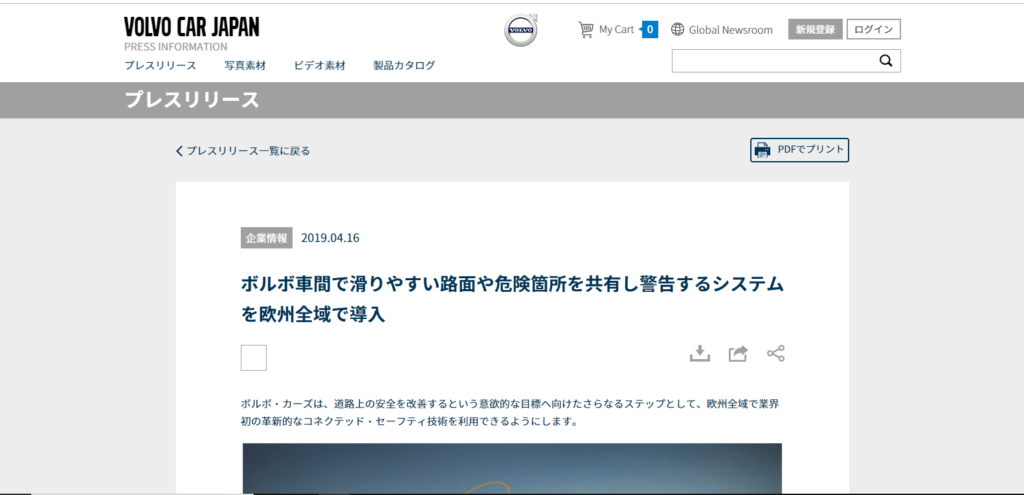
Task: Tick the empty checkbox under the headline
Action: point(253,358)
